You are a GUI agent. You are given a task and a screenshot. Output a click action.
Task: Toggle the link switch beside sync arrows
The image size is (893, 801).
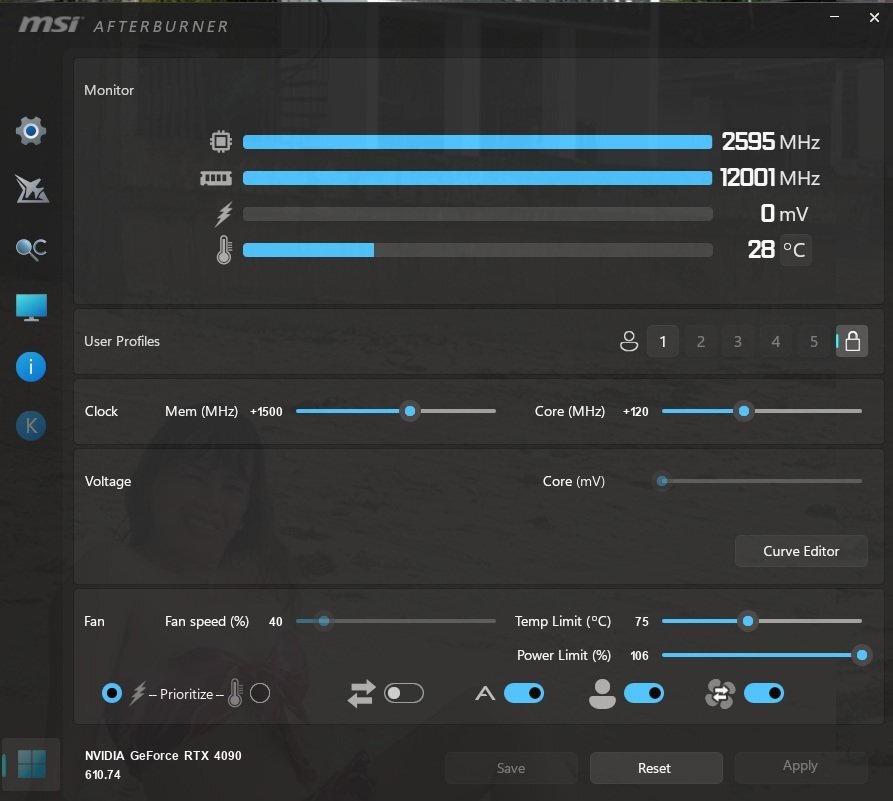click(404, 693)
